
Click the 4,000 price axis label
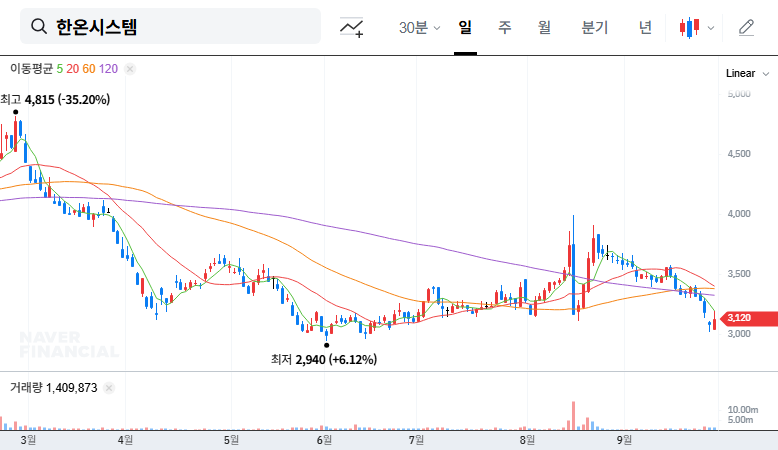(739, 214)
